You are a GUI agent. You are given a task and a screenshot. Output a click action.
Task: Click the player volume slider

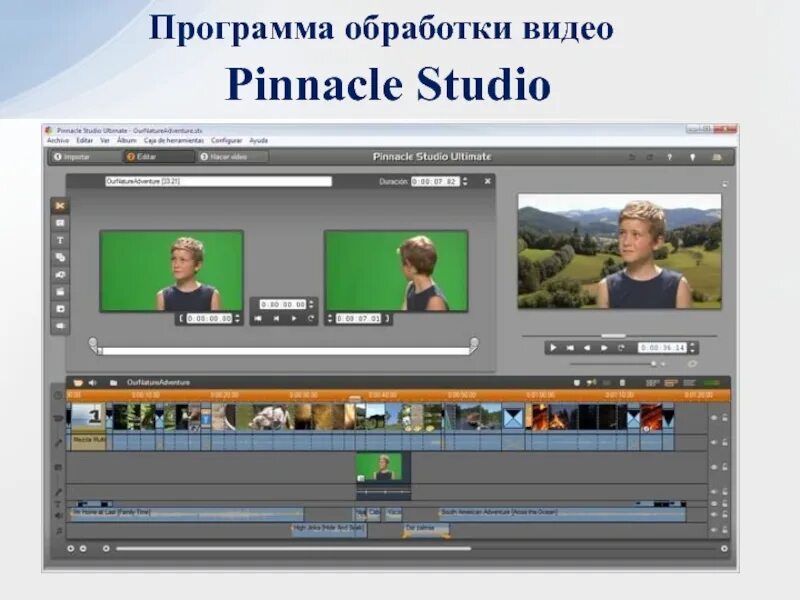(x=611, y=364)
